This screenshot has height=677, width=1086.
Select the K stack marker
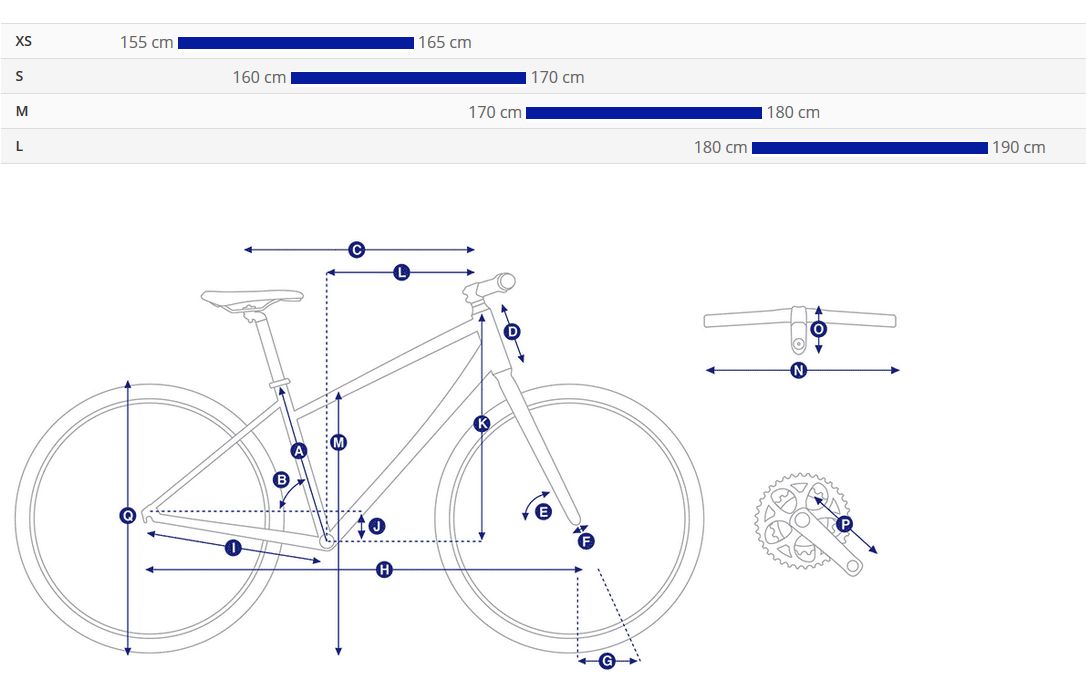tap(482, 423)
